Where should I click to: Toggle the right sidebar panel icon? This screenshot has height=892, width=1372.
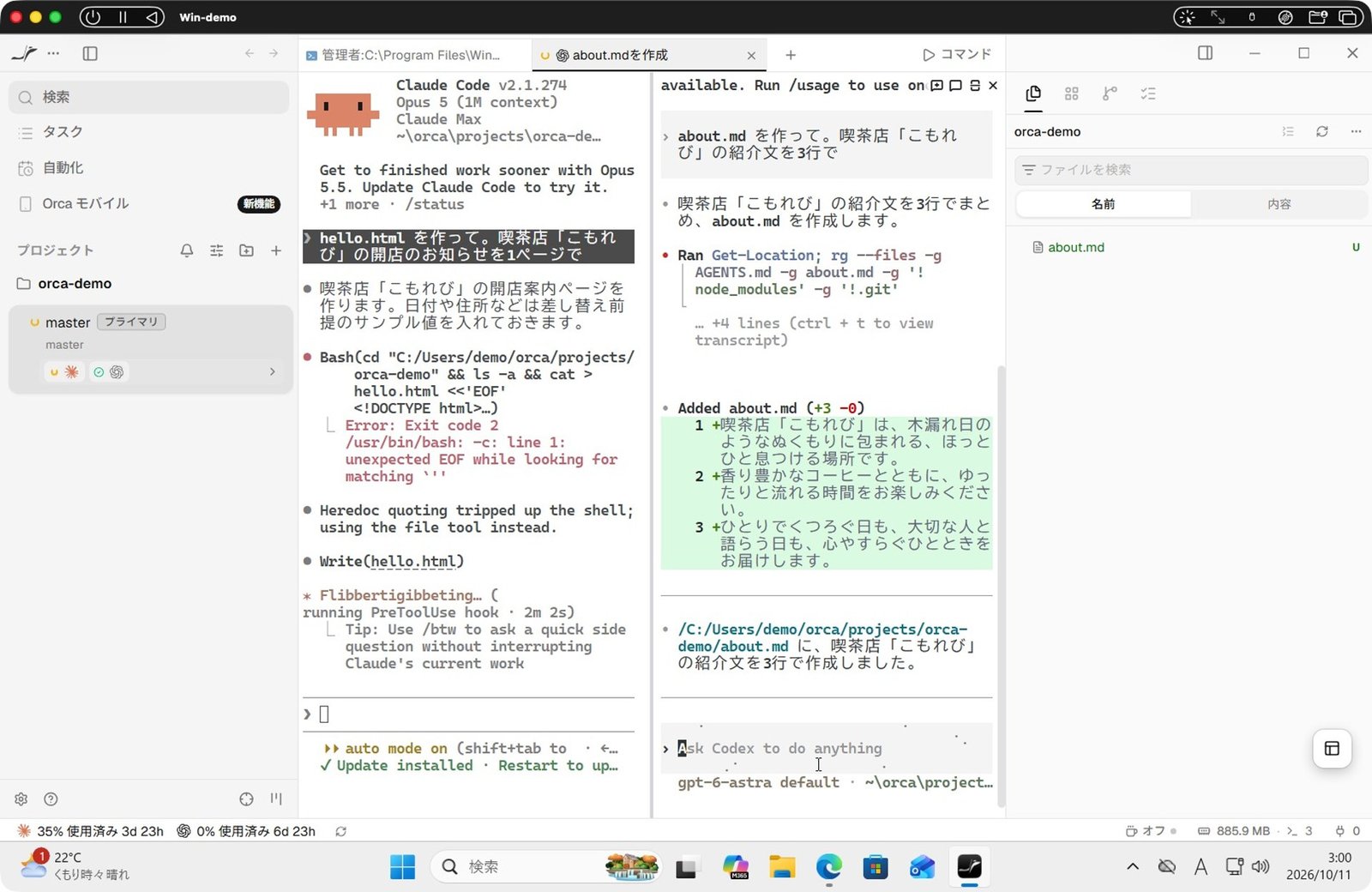1205,53
